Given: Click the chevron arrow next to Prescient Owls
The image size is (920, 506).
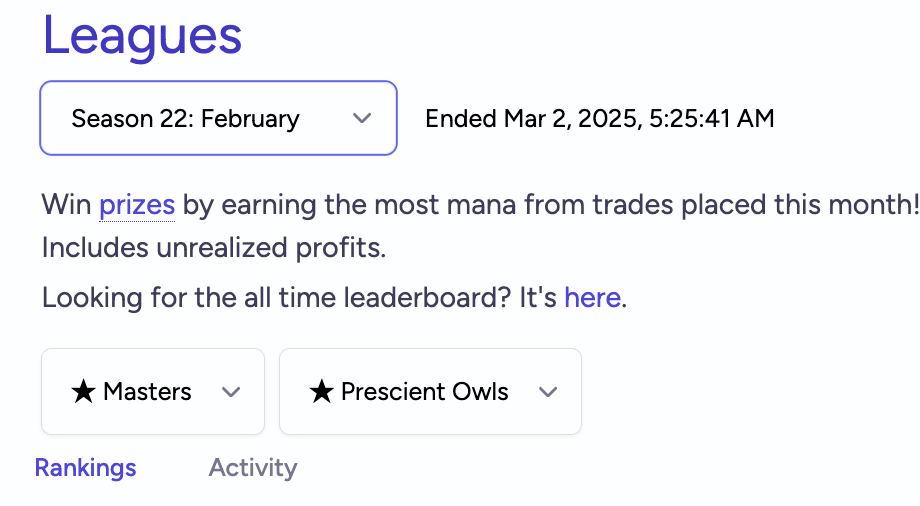Looking at the screenshot, I should [548, 392].
